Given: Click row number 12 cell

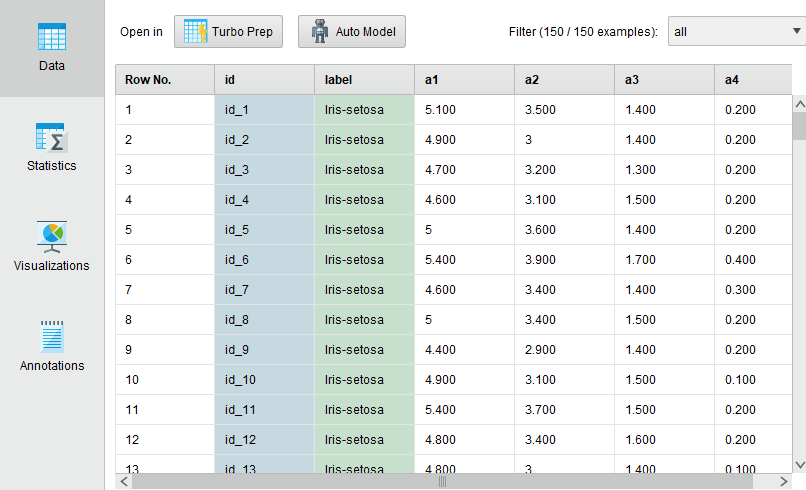Looking at the screenshot, I should point(165,440).
